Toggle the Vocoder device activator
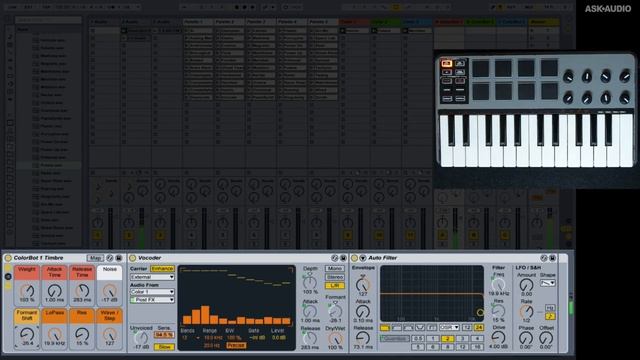 [133, 258]
